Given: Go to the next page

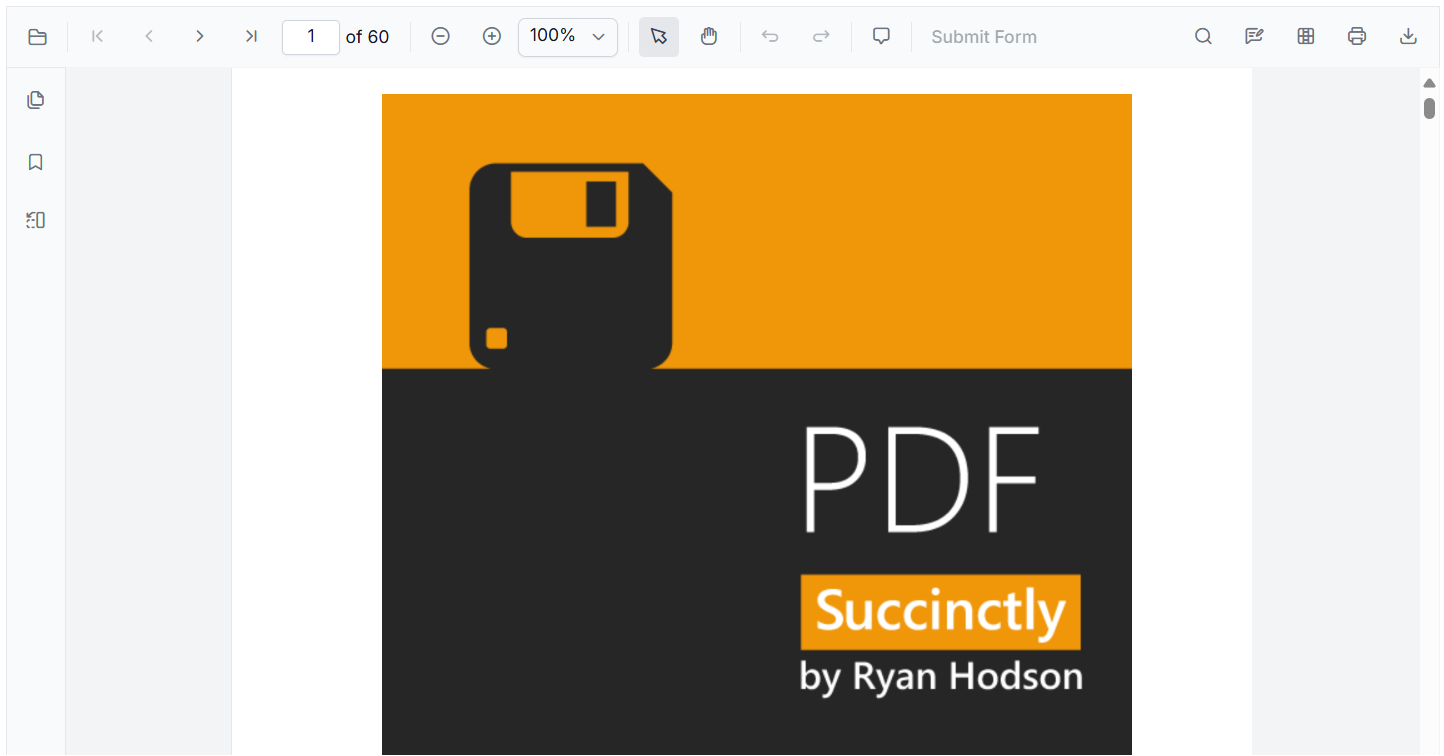Looking at the screenshot, I should pos(200,37).
